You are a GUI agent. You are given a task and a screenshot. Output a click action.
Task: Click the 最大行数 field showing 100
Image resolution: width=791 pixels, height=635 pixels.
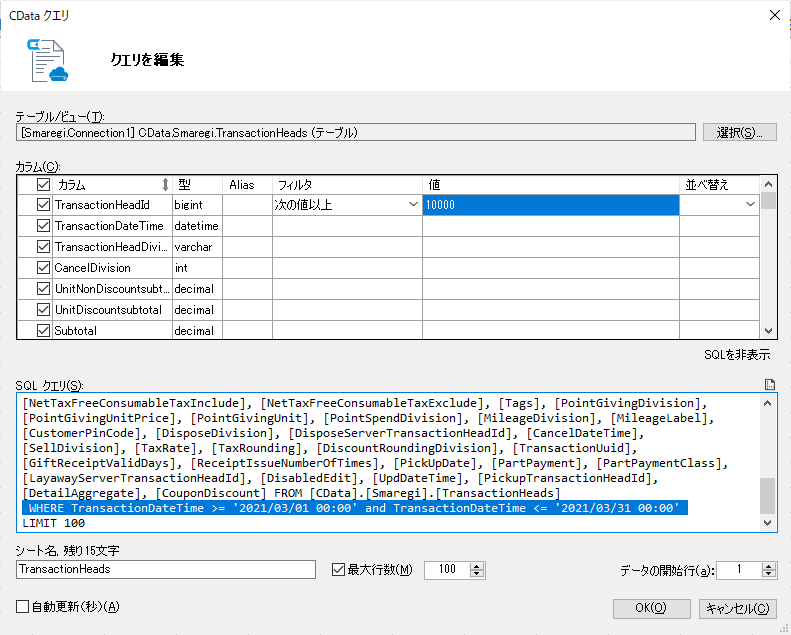click(x=447, y=570)
